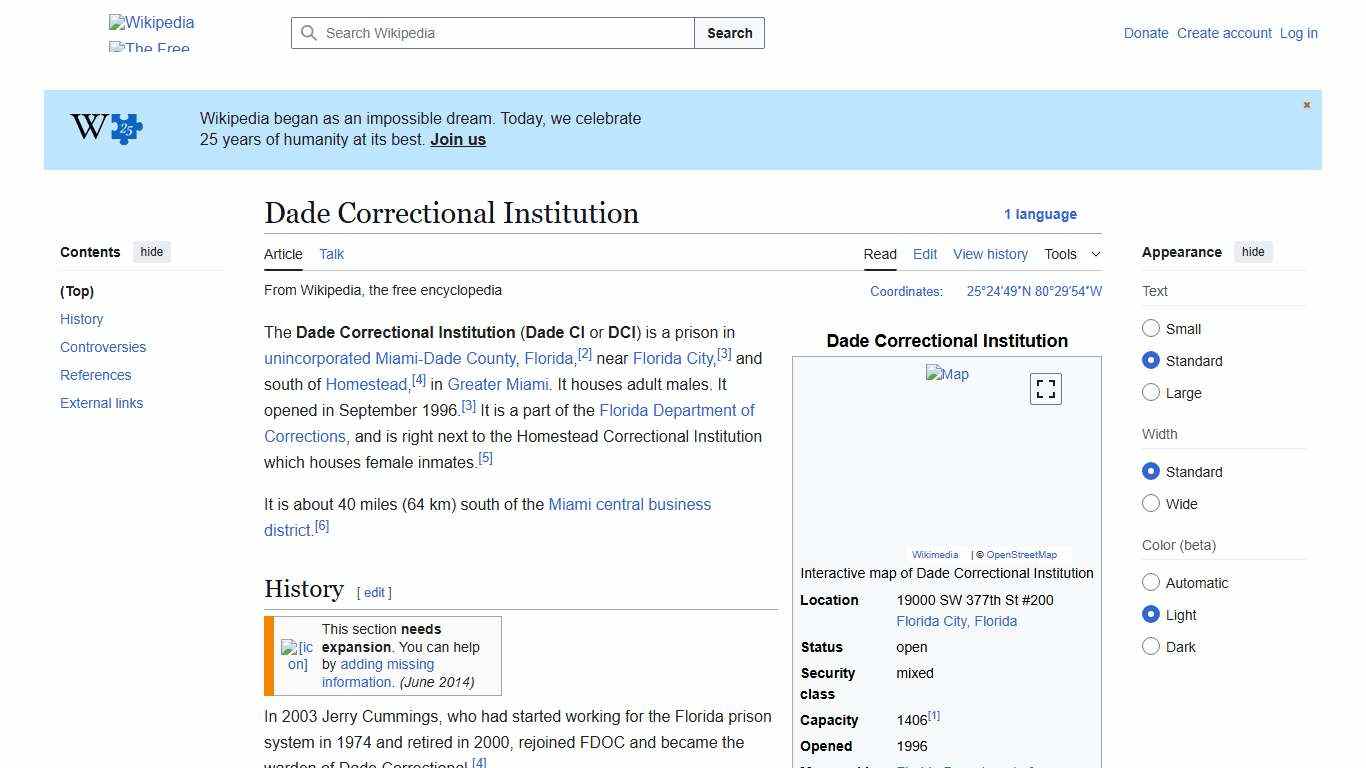Edit the History section
Image resolution: width=1366 pixels, height=768 pixels.
[x=374, y=592]
